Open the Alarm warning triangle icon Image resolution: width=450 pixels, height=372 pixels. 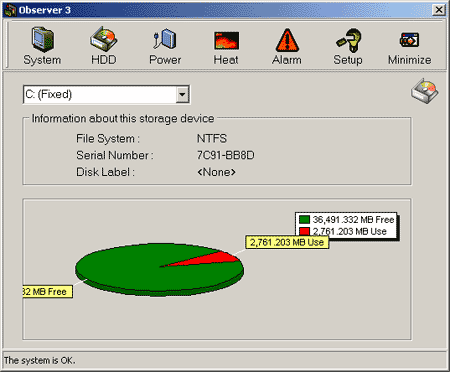[x=287, y=40]
